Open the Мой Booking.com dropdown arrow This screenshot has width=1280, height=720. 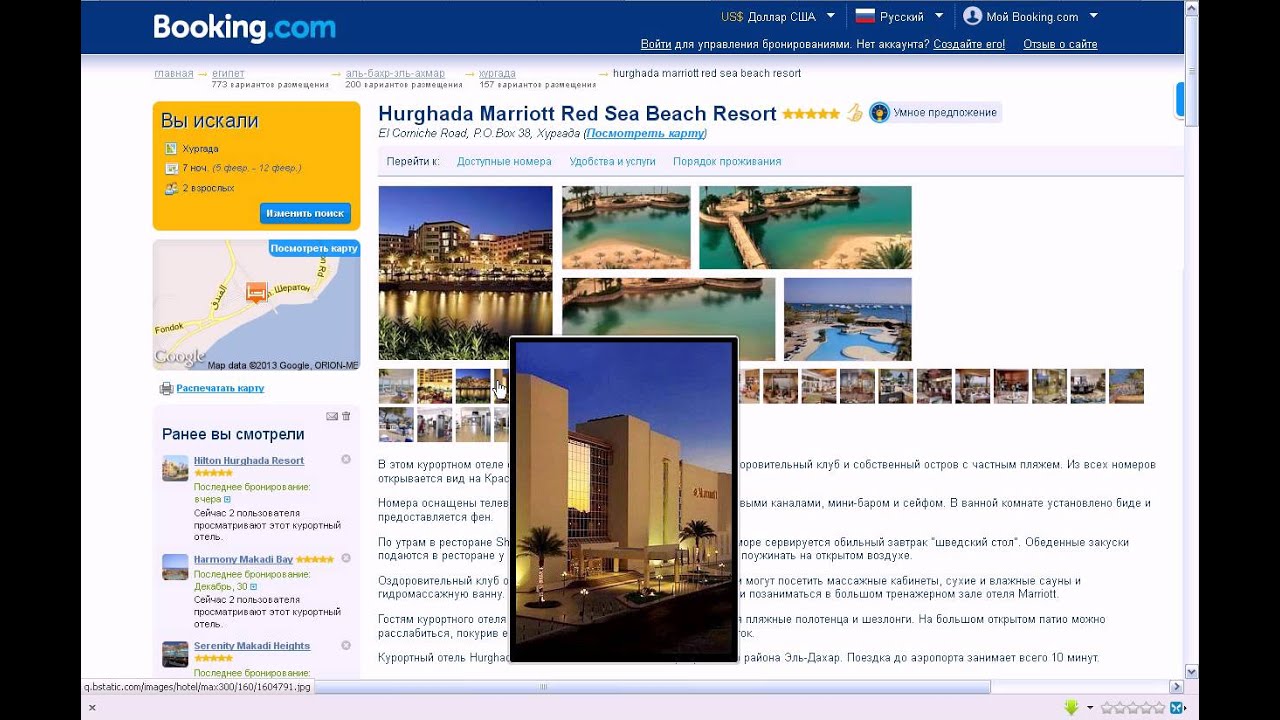[x=1093, y=16]
